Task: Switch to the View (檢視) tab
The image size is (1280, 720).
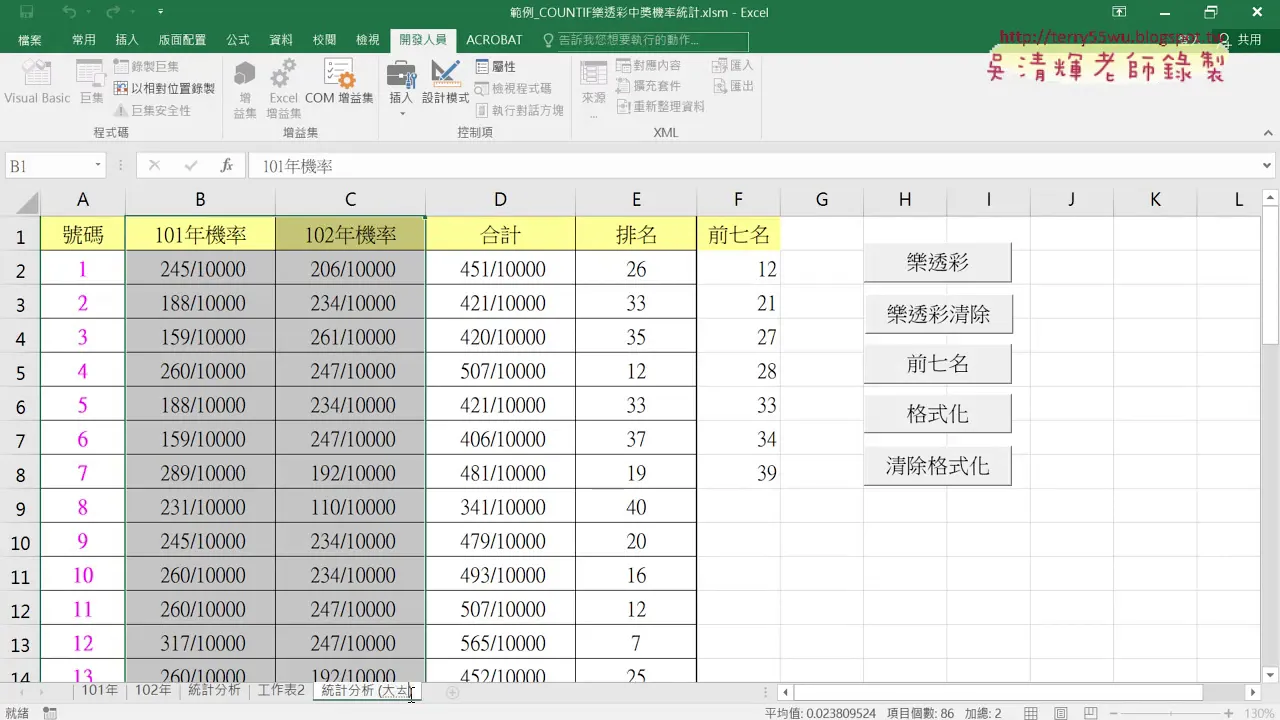Action: pos(368,40)
